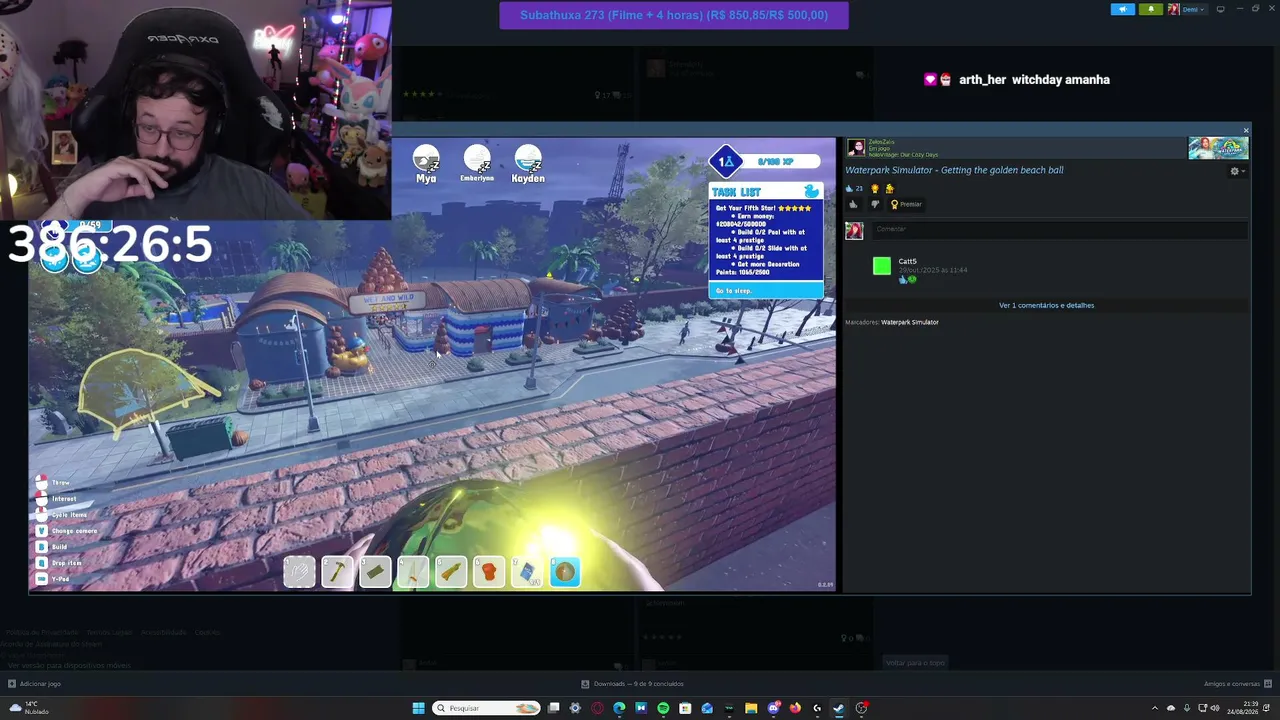The width and height of the screenshot is (1280, 720).
Task: Click the Demi profile avatar in Steam header
Action: pos(1174,9)
